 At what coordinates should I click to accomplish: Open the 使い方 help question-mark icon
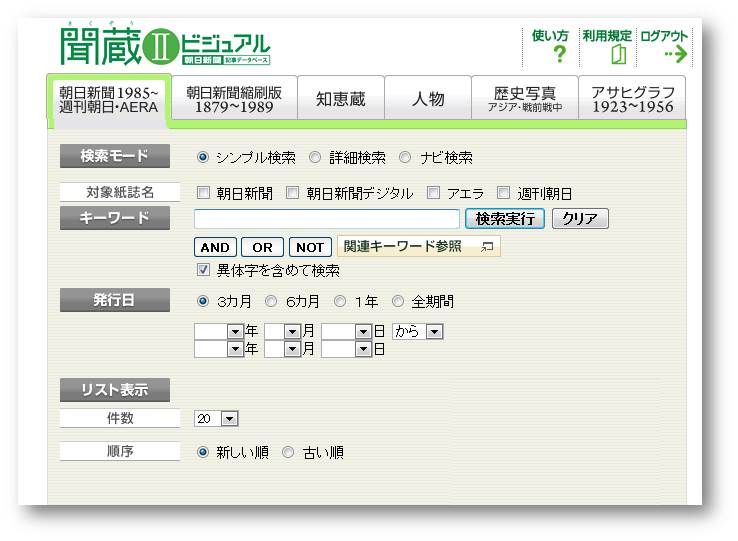click(560, 54)
